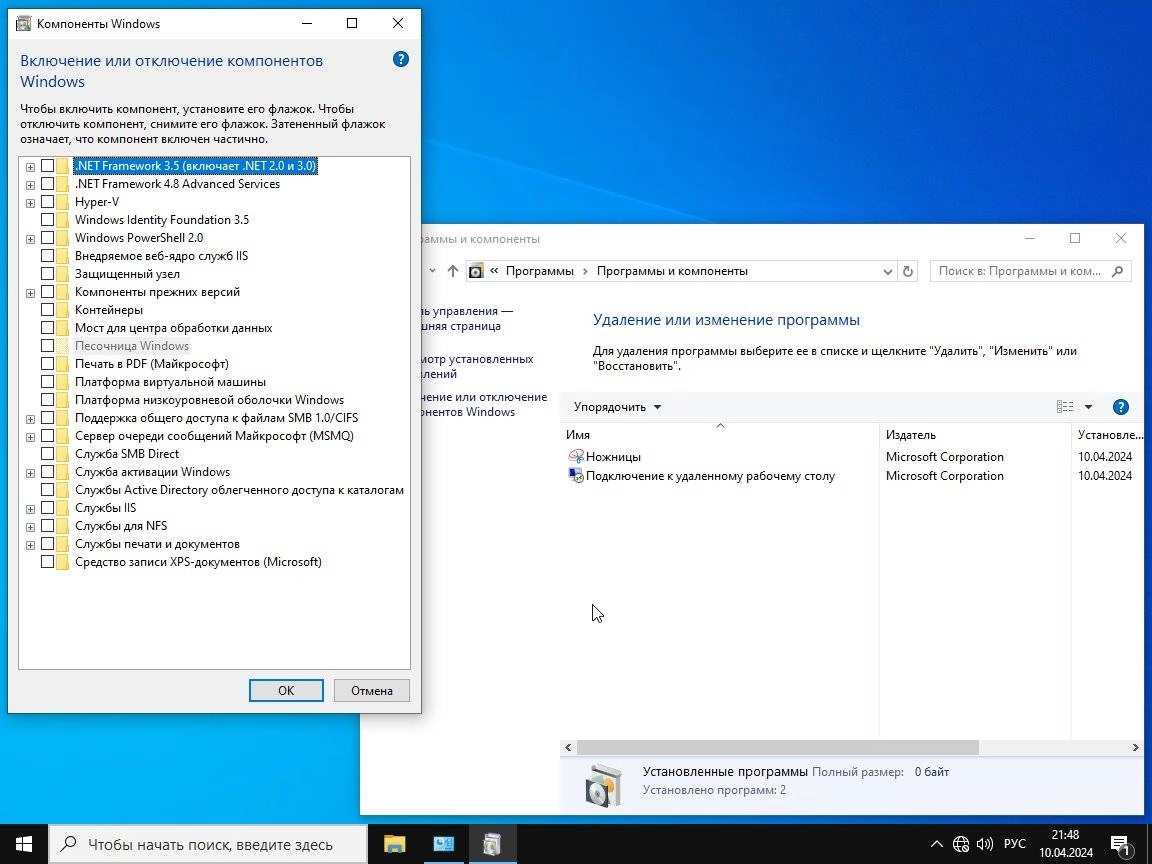Click the right arrow of the horizontal scrollbar
The image size is (1152, 864).
tap(1136, 747)
